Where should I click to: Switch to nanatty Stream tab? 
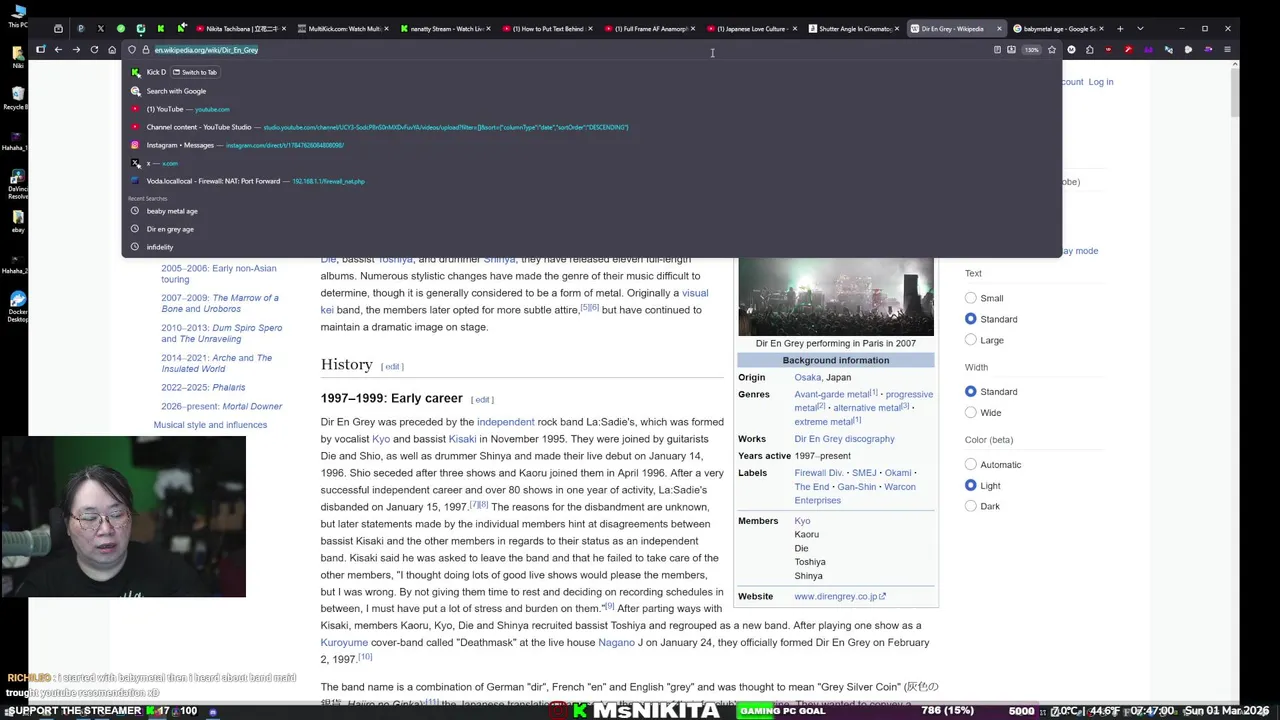(445, 29)
